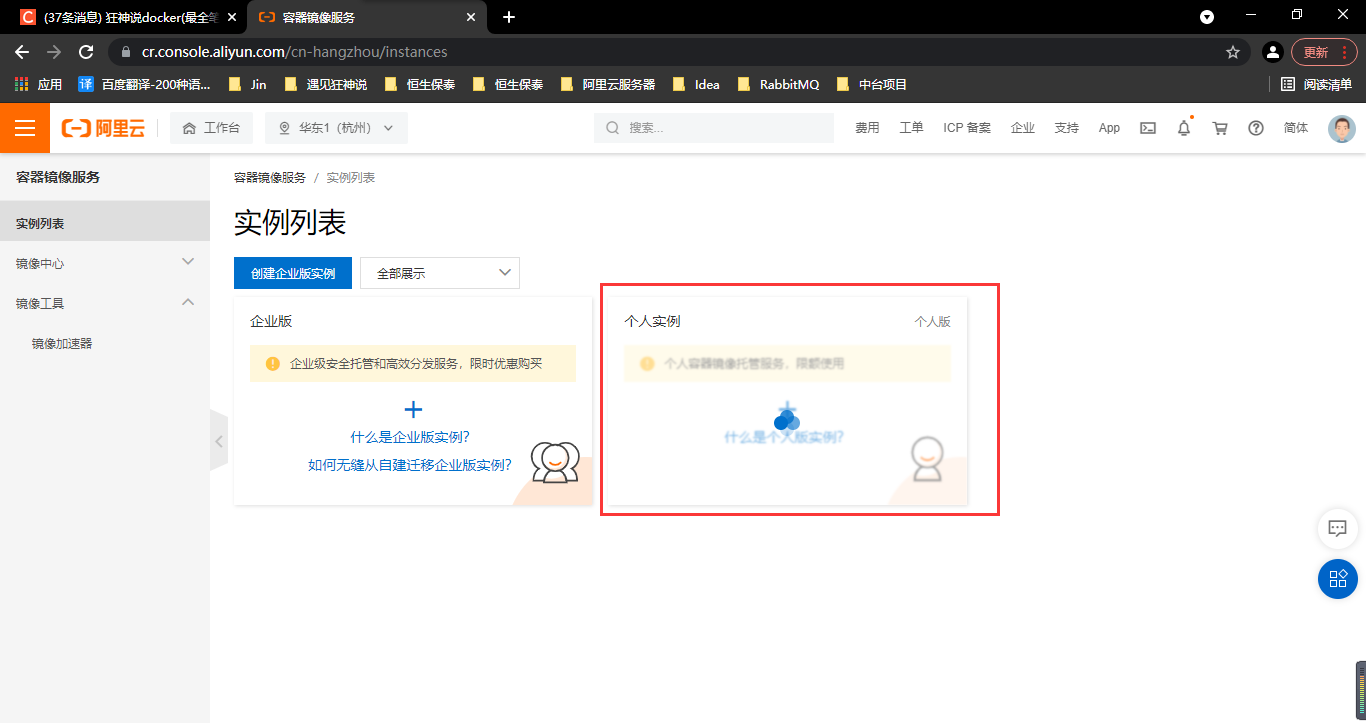Image resolution: width=1366 pixels, height=723 pixels.
Task: Expand 镜像中心 in the sidebar
Action: (105, 263)
